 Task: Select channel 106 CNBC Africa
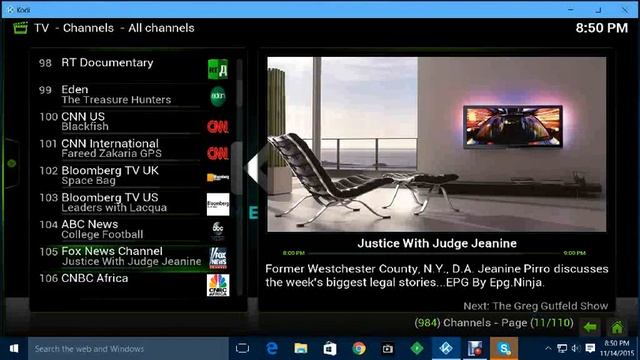(133, 284)
